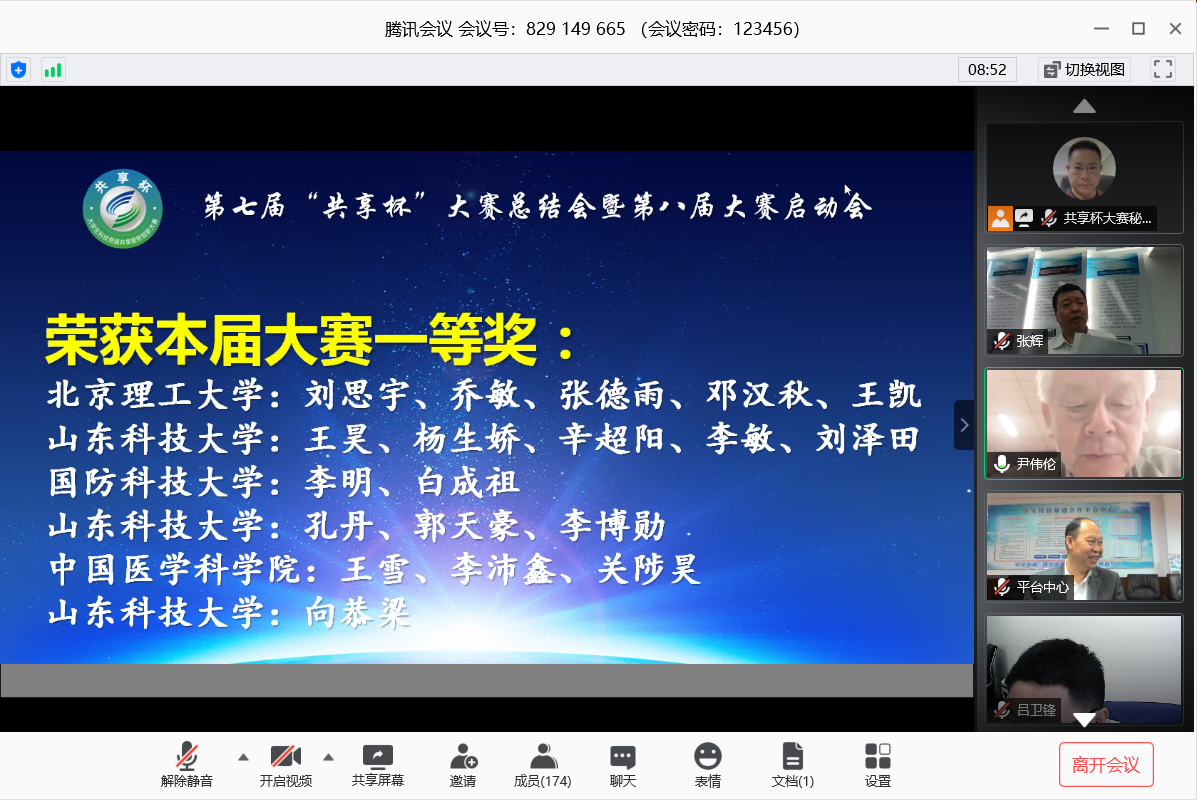Start sharing with 共享屏幕

(x=378, y=765)
